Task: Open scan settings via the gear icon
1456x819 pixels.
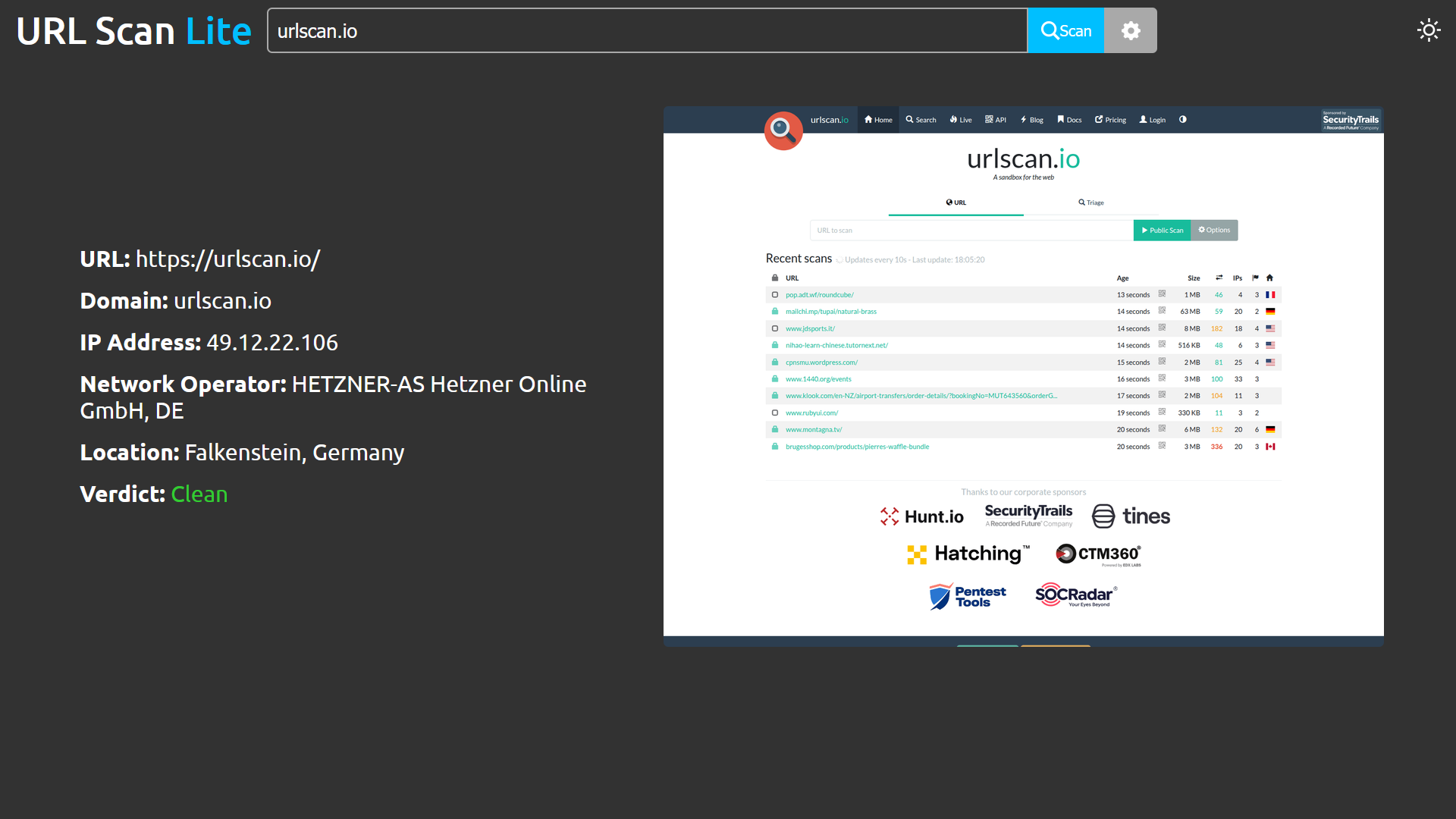Action: (x=1131, y=30)
